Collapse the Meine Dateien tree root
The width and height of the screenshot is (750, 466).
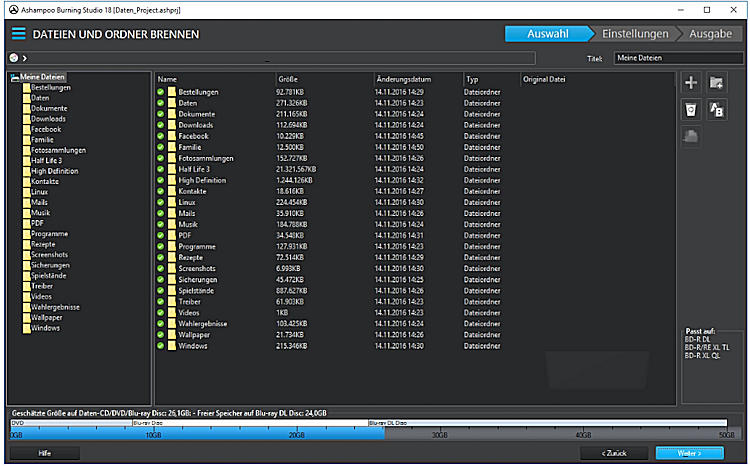[13, 78]
